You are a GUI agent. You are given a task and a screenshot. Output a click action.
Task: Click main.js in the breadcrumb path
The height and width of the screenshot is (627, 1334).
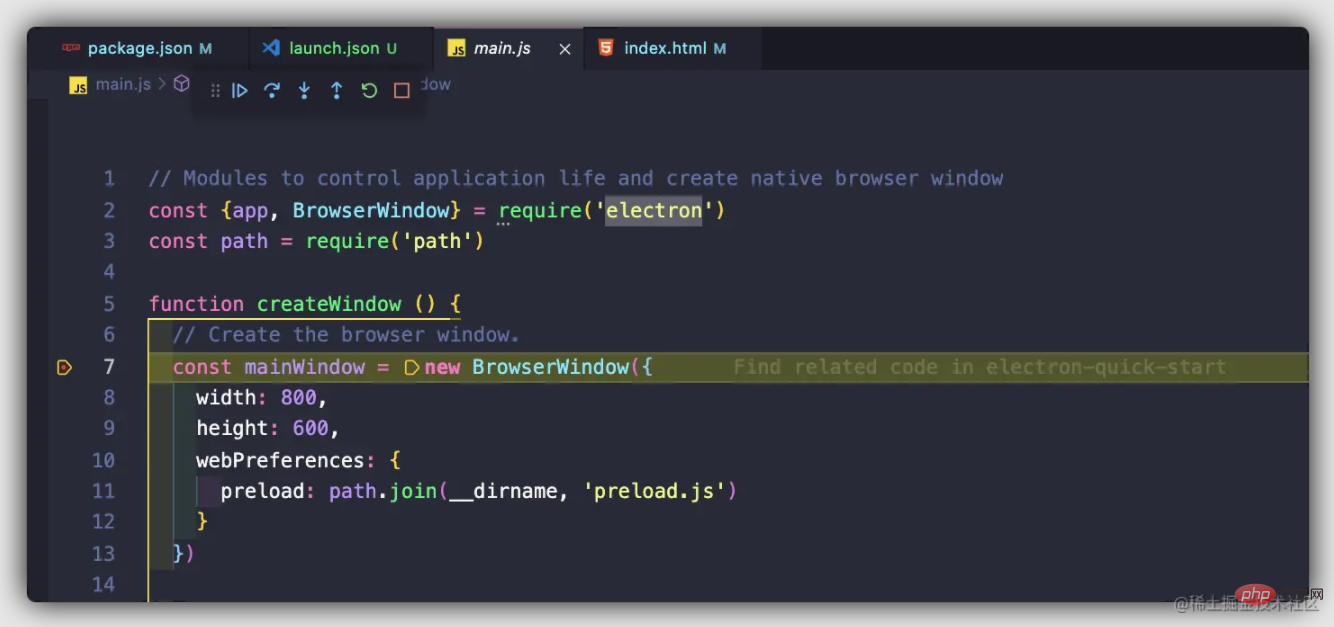pos(123,85)
